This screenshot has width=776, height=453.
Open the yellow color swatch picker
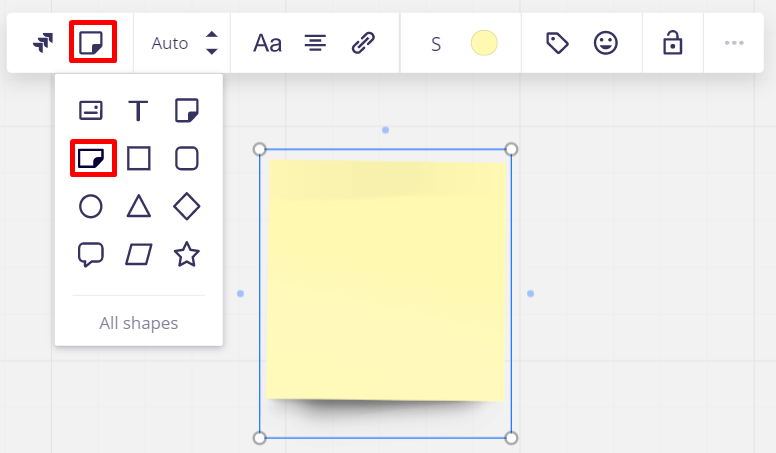pos(484,43)
